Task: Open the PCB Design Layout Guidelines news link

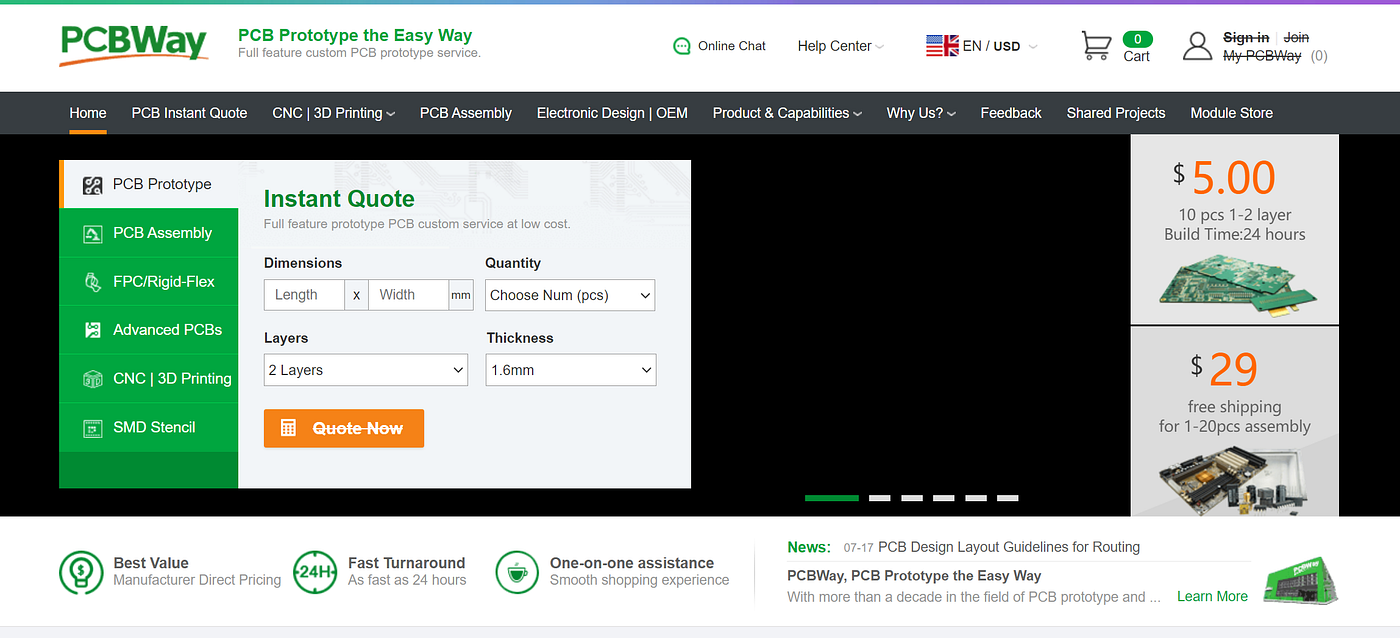Action: click(1009, 547)
